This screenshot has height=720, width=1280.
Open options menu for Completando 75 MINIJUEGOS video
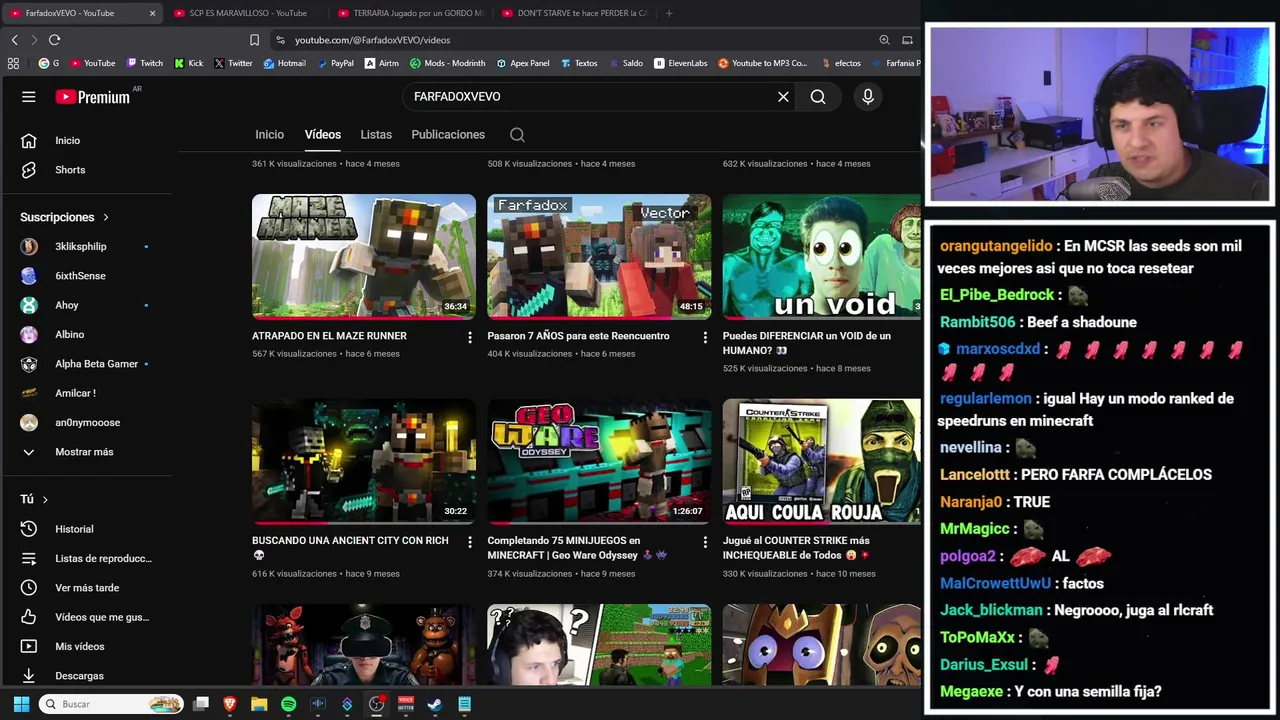click(705, 543)
